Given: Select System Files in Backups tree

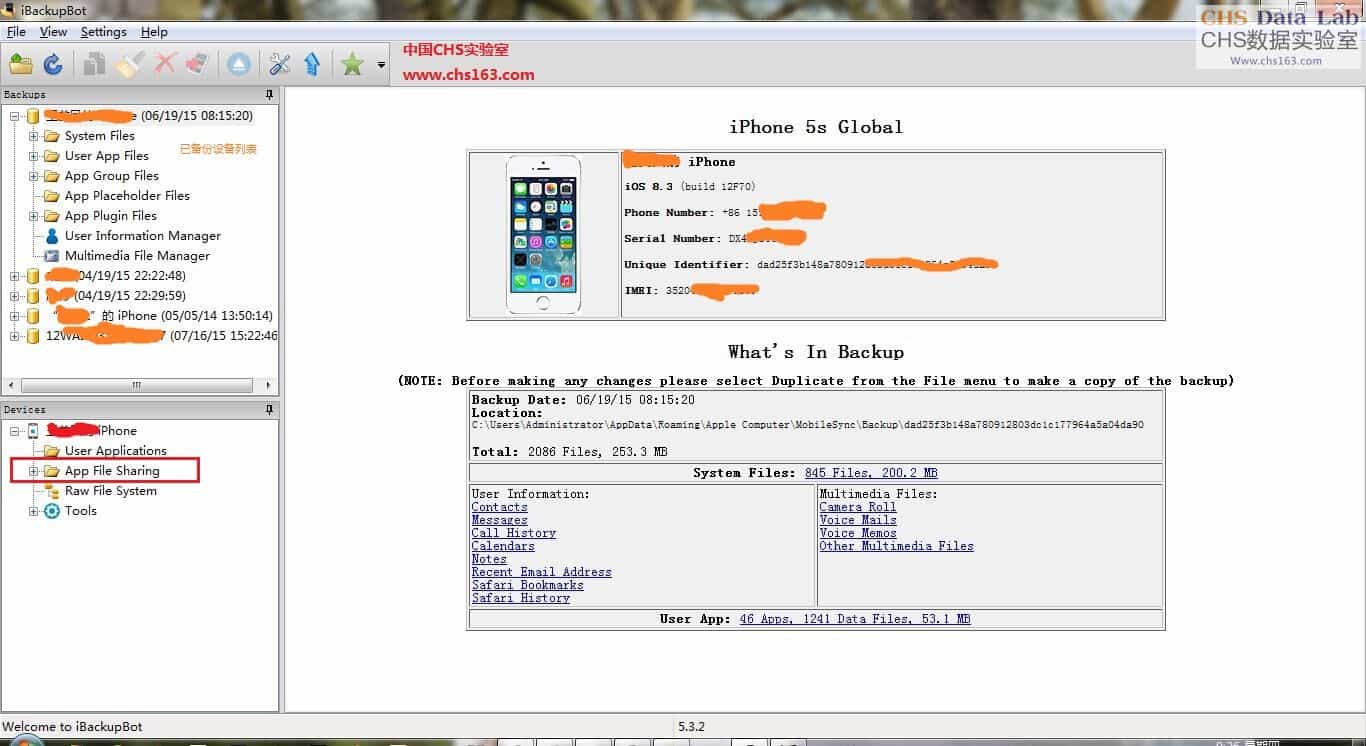Looking at the screenshot, I should [100, 136].
